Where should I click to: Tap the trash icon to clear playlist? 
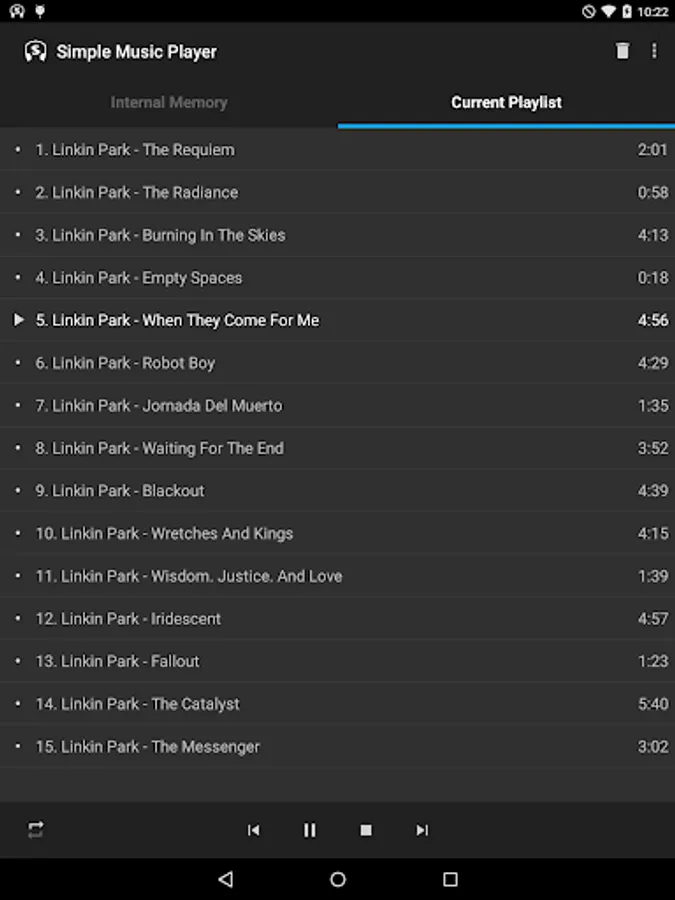pyautogui.click(x=622, y=51)
